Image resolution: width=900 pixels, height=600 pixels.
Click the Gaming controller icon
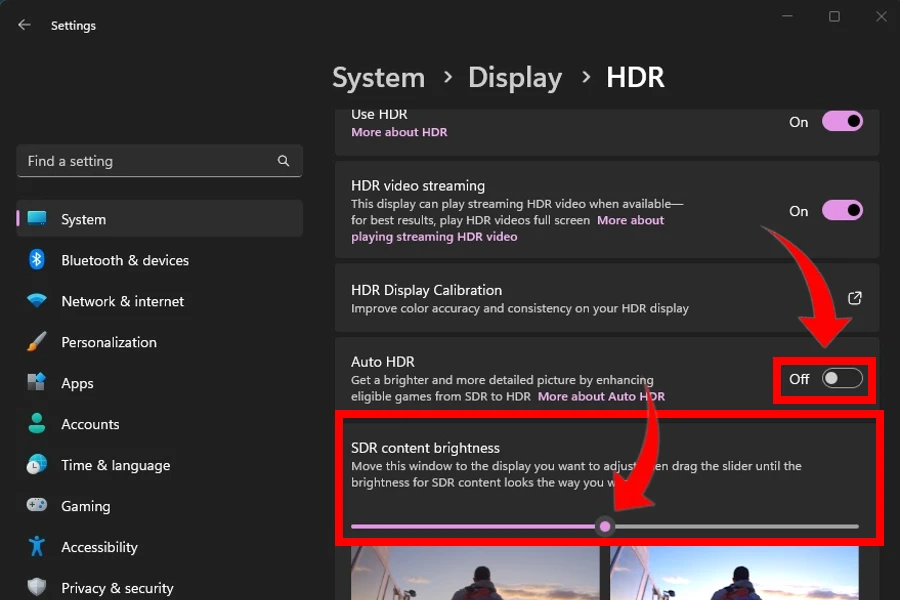click(x=37, y=505)
